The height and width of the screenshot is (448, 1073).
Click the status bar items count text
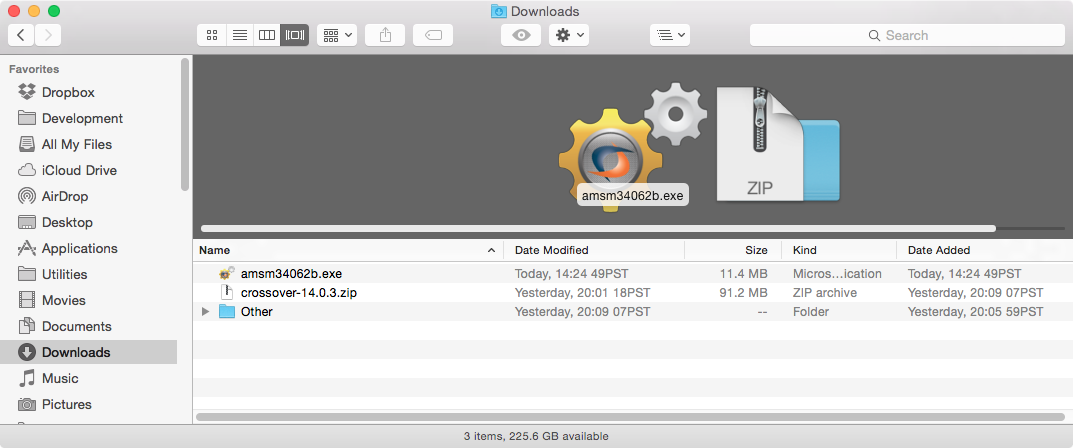[536, 436]
